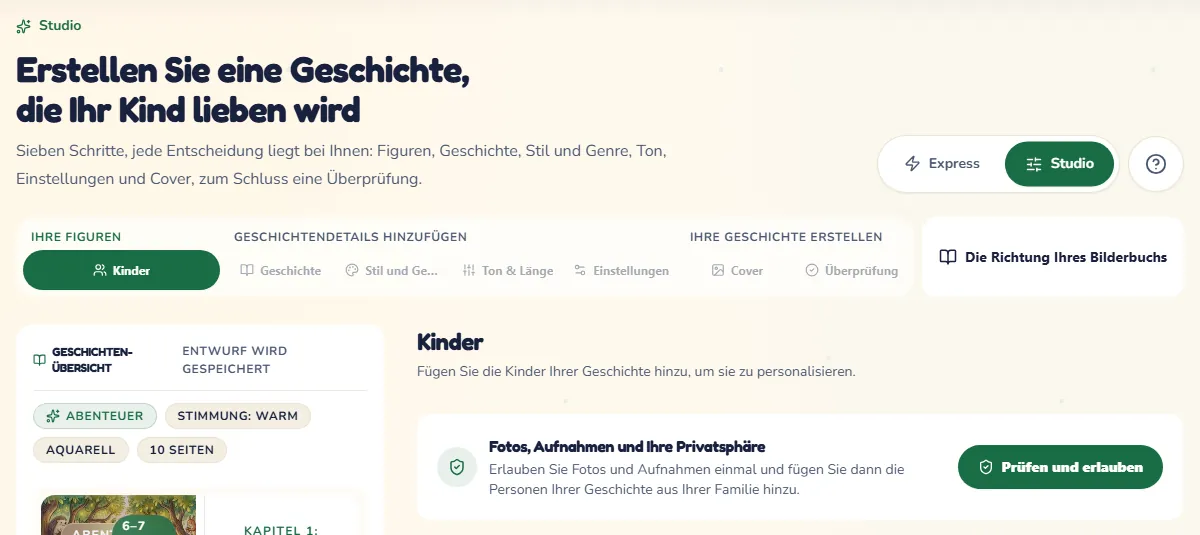This screenshot has height=535, width=1200.
Task: Click the book icon beside Richtung
Action: 948,257
